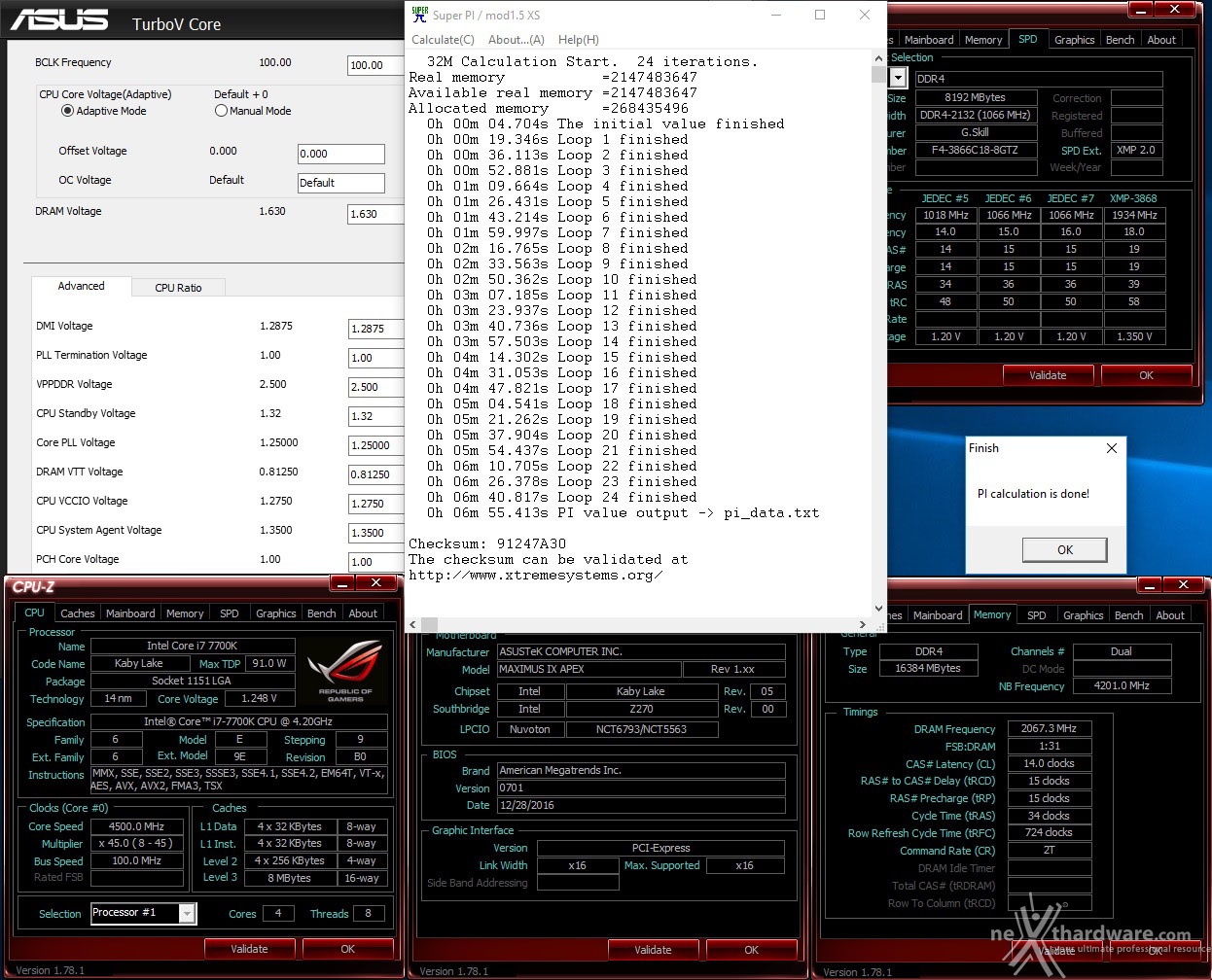This screenshot has width=1212, height=980.
Task: Open the Help(H) menu
Action: (578, 40)
